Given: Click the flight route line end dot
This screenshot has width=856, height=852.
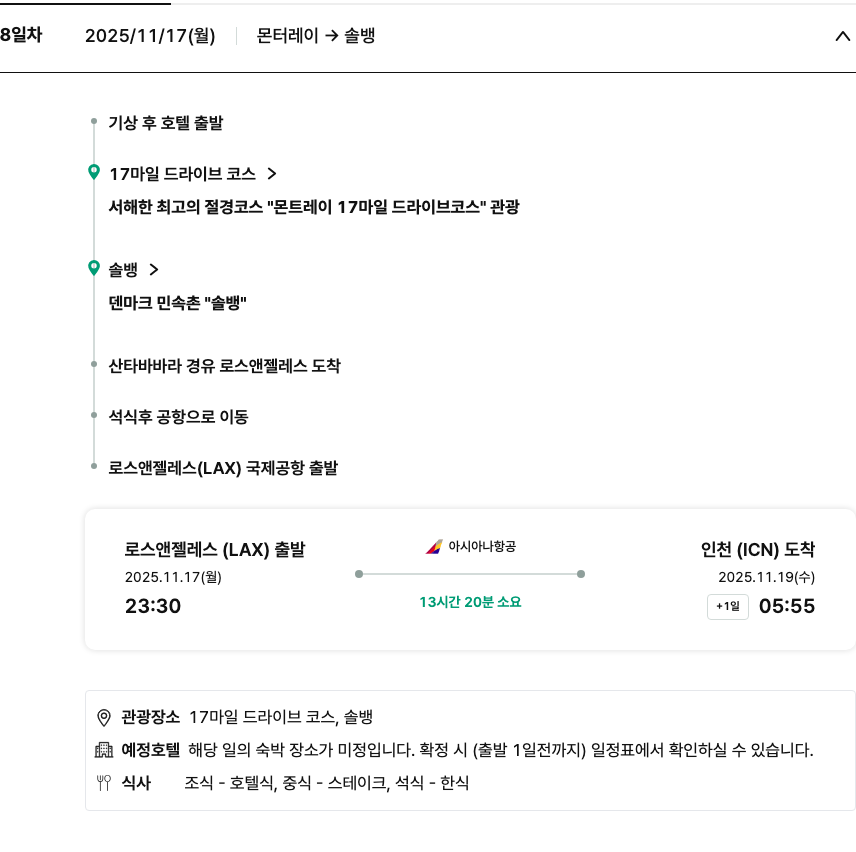Looking at the screenshot, I should pyautogui.click(x=581, y=574).
